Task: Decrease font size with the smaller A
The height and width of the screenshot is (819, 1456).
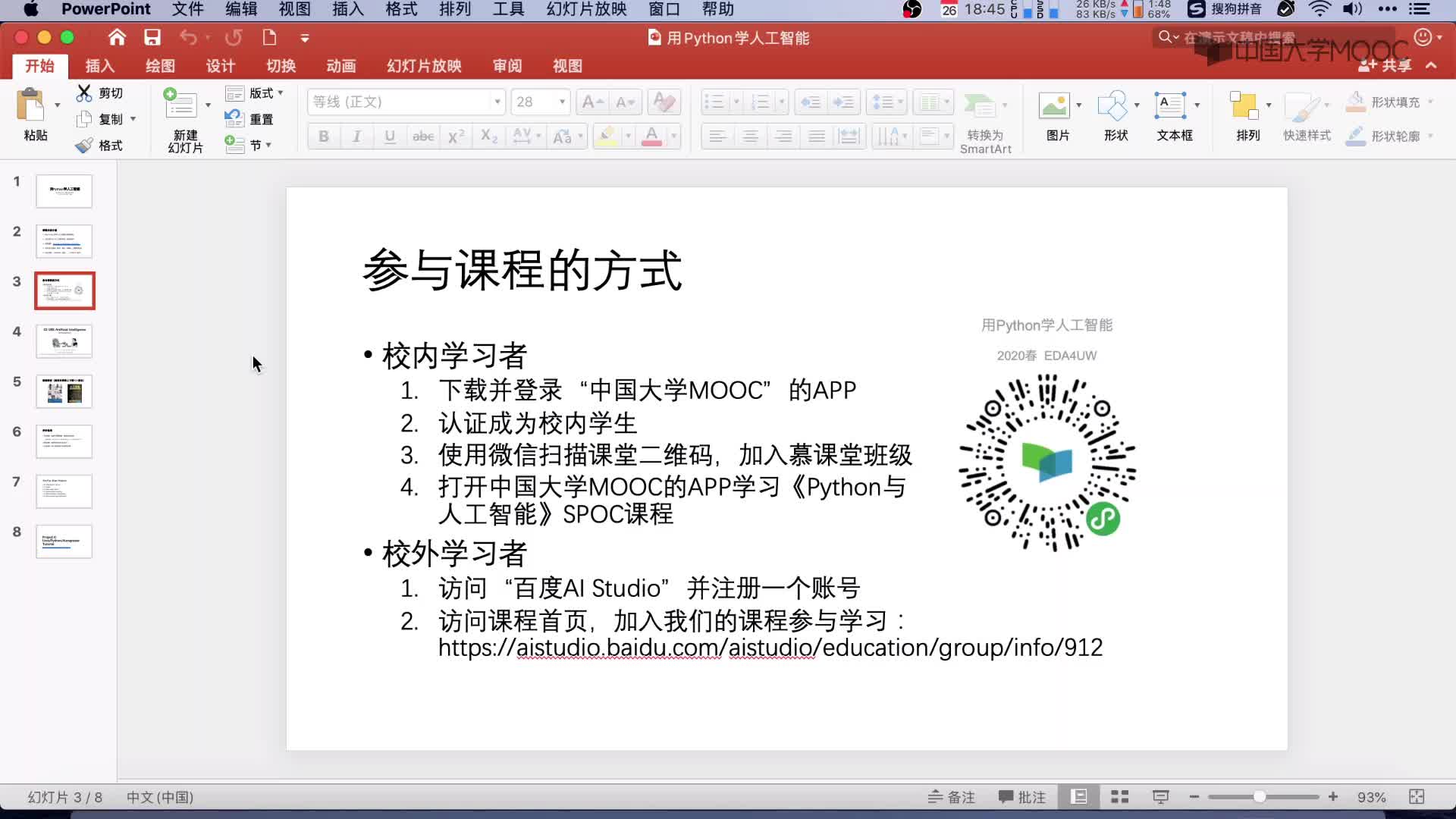Action: [626, 102]
